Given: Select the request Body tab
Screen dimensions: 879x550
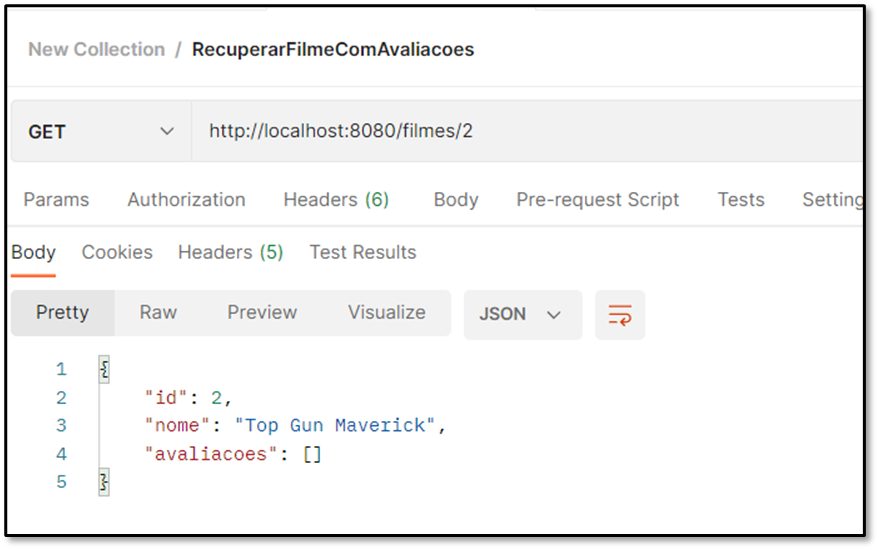Looking at the screenshot, I should click(x=456, y=200).
